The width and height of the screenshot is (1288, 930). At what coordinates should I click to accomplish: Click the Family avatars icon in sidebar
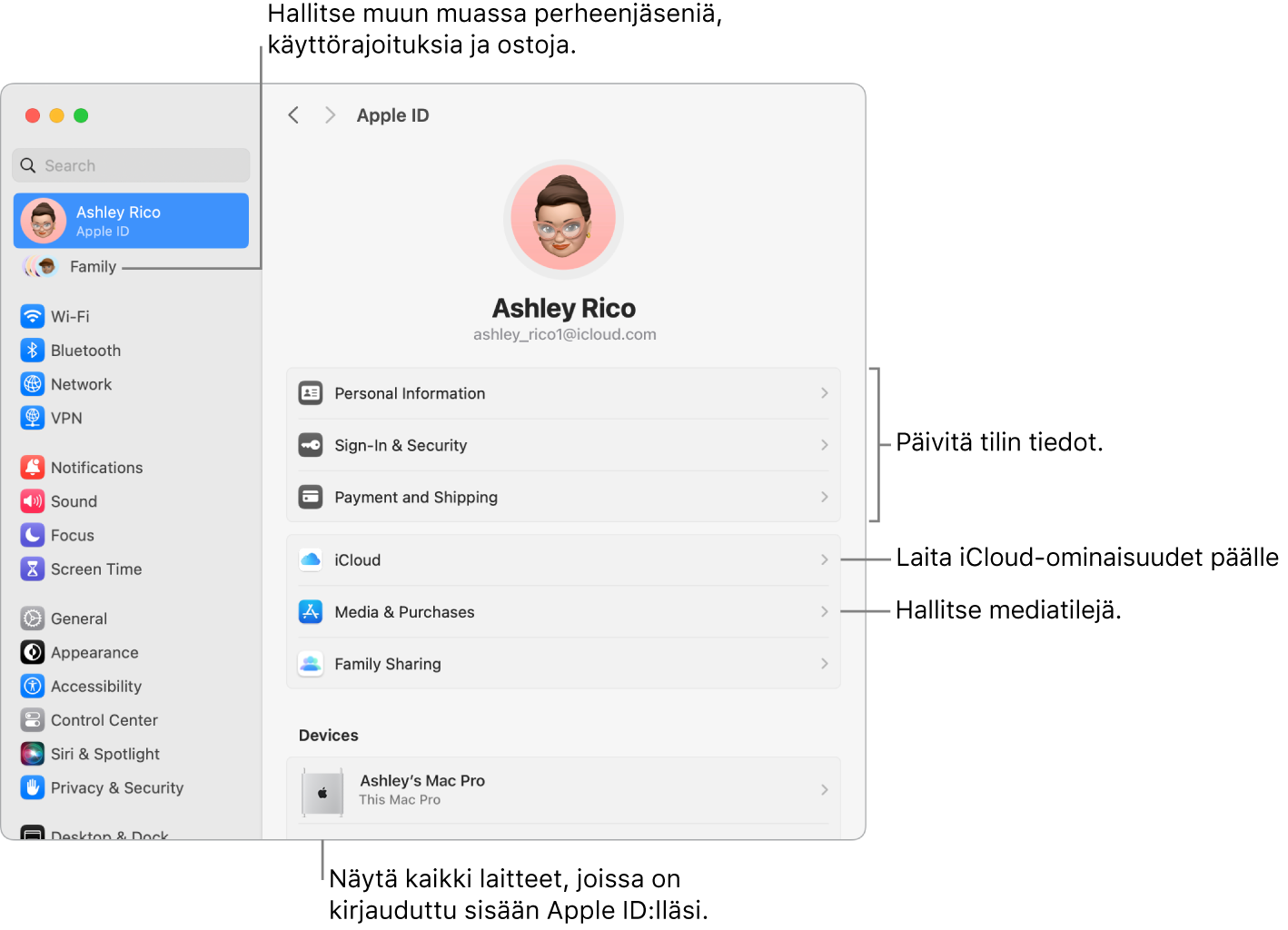(x=40, y=266)
